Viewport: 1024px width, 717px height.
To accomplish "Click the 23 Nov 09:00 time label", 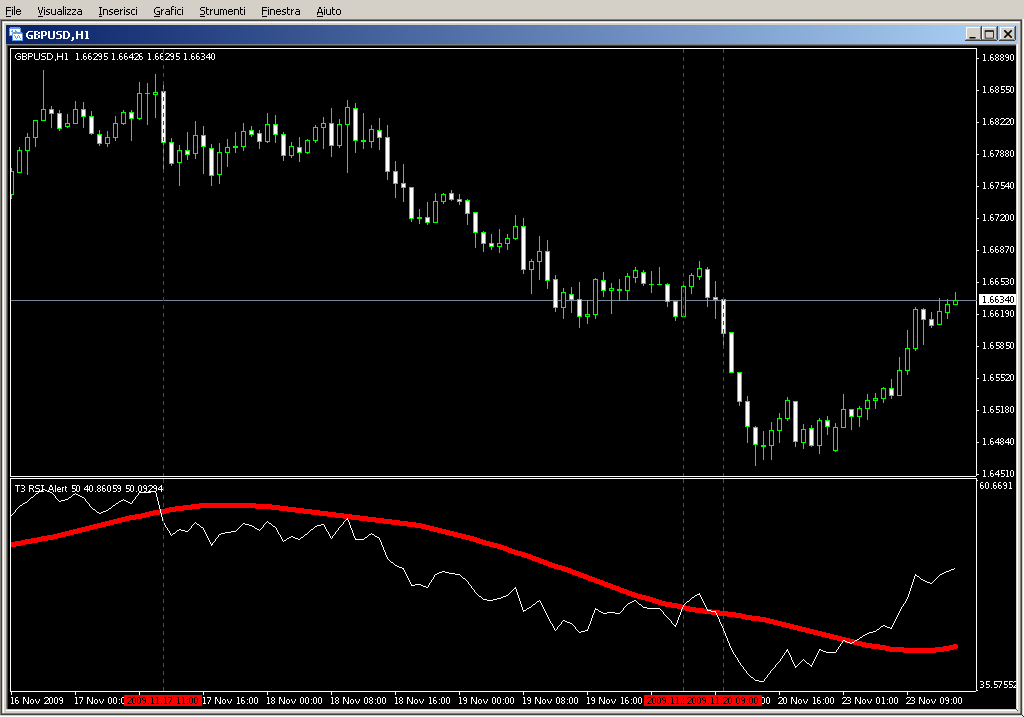I will (x=934, y=701).
